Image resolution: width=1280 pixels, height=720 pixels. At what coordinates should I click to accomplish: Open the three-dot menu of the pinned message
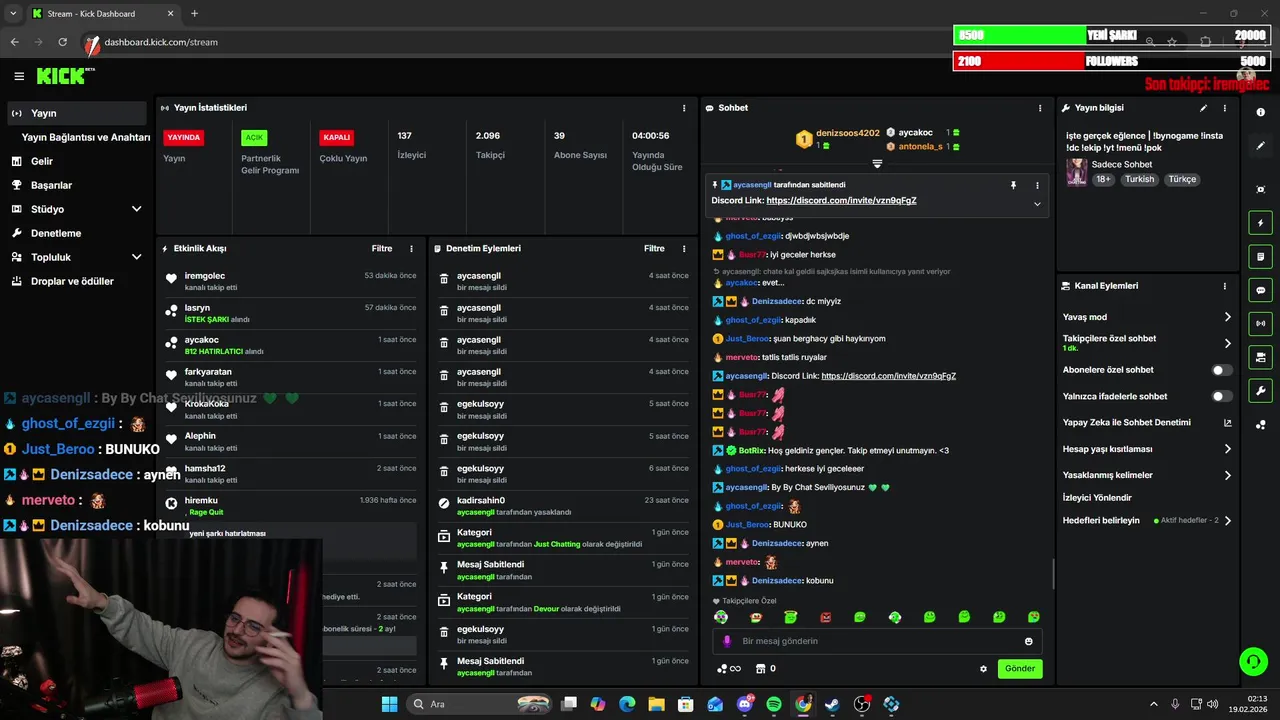[1037, 185]
